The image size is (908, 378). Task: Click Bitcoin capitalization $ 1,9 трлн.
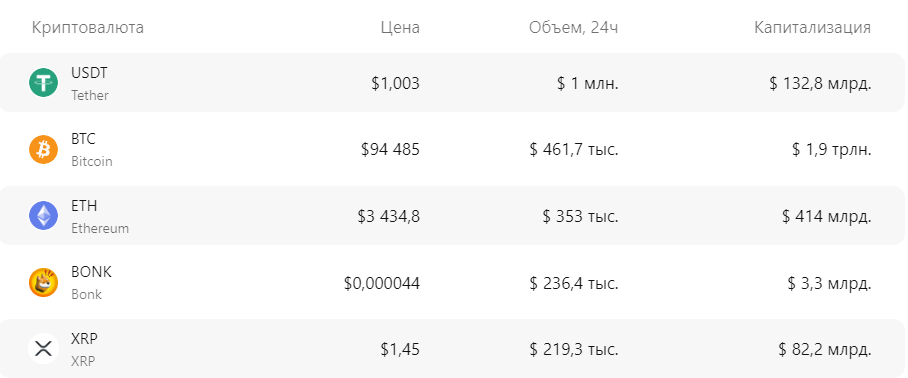tap(832, 150)
